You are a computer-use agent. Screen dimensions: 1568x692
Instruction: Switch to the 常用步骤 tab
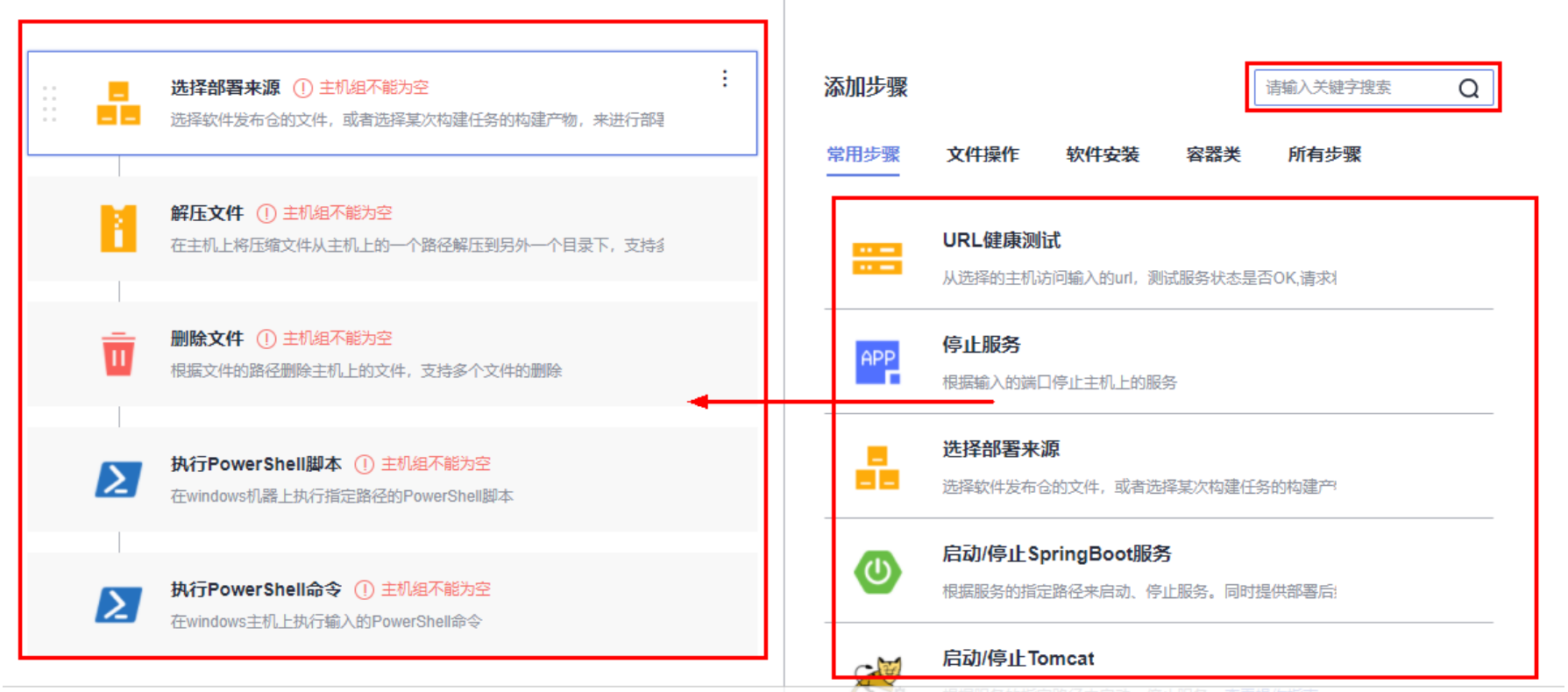[863, 154]
